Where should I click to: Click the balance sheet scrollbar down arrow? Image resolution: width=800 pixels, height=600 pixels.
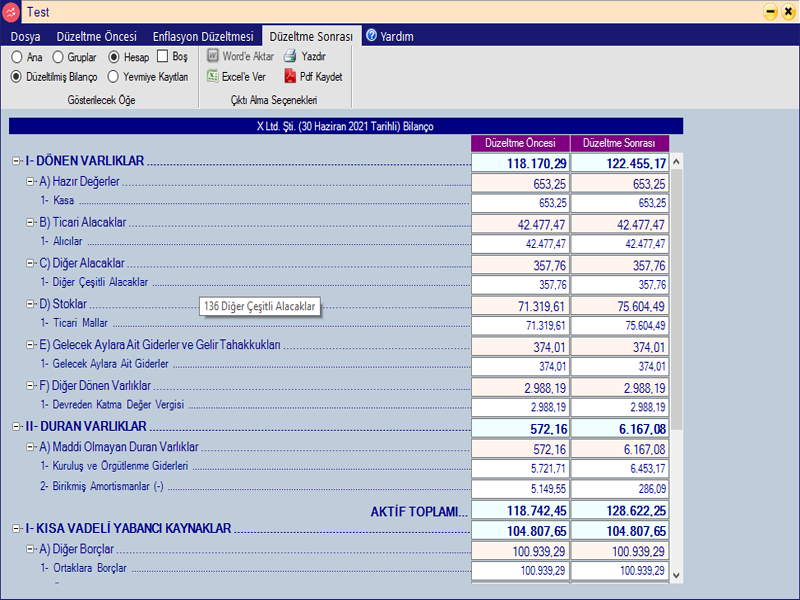[677, 576]
